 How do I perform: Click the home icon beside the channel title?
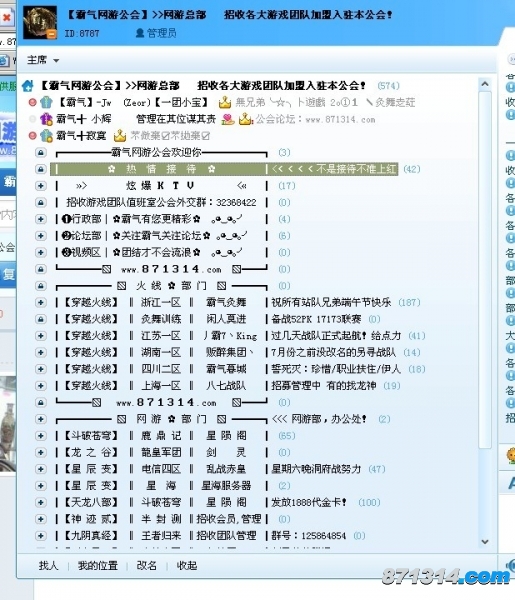click(x=28, y=86)
